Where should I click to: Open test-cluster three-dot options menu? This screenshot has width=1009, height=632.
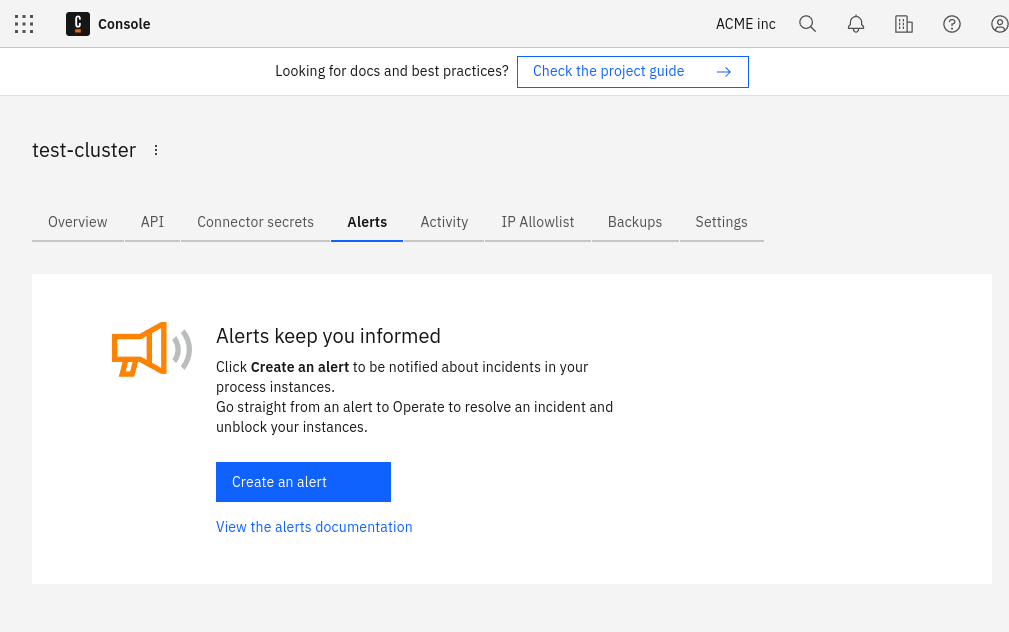coord(156,150)
